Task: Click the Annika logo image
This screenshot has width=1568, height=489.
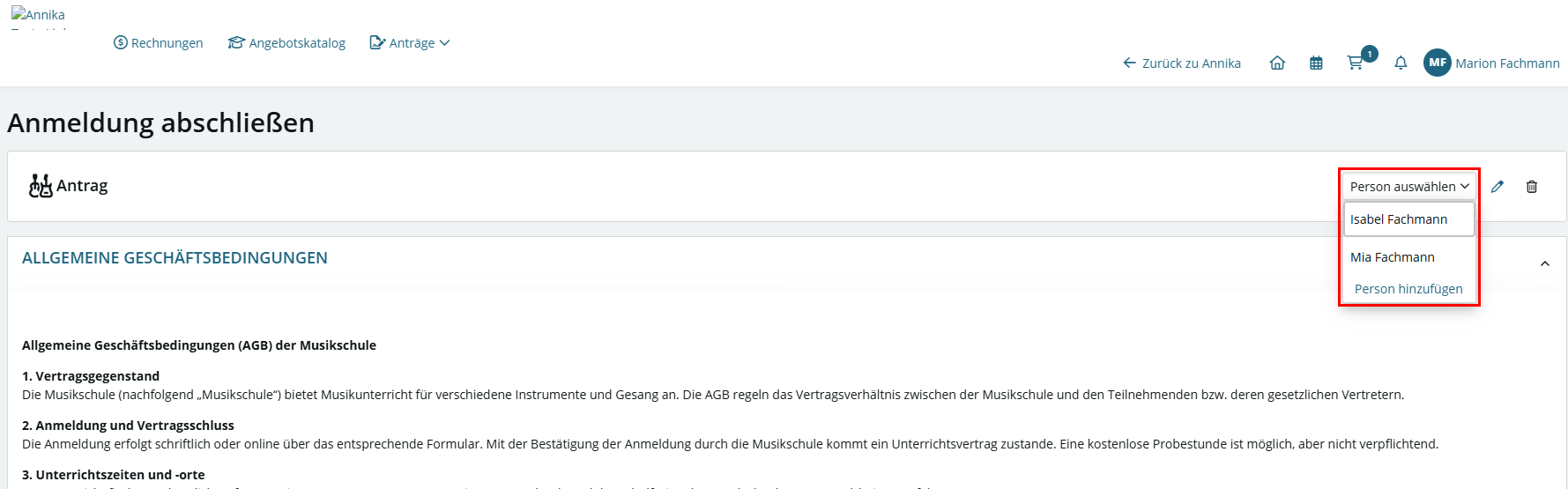Action: tap(39, 15)
